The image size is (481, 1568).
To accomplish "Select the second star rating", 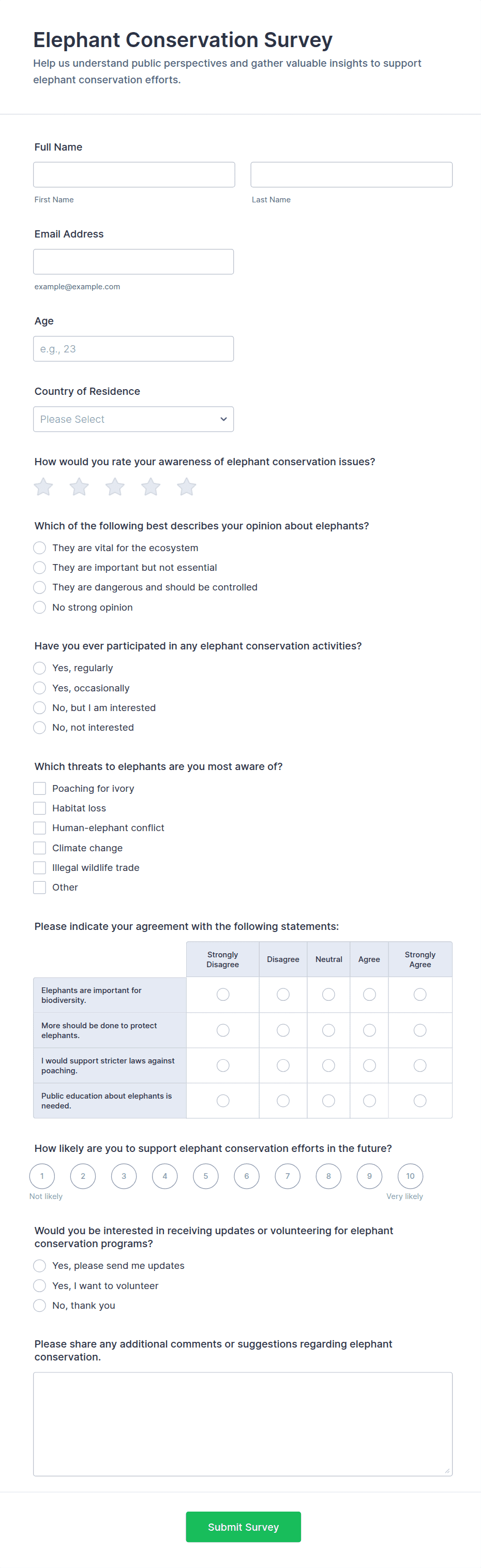I will tap(79, 487).
